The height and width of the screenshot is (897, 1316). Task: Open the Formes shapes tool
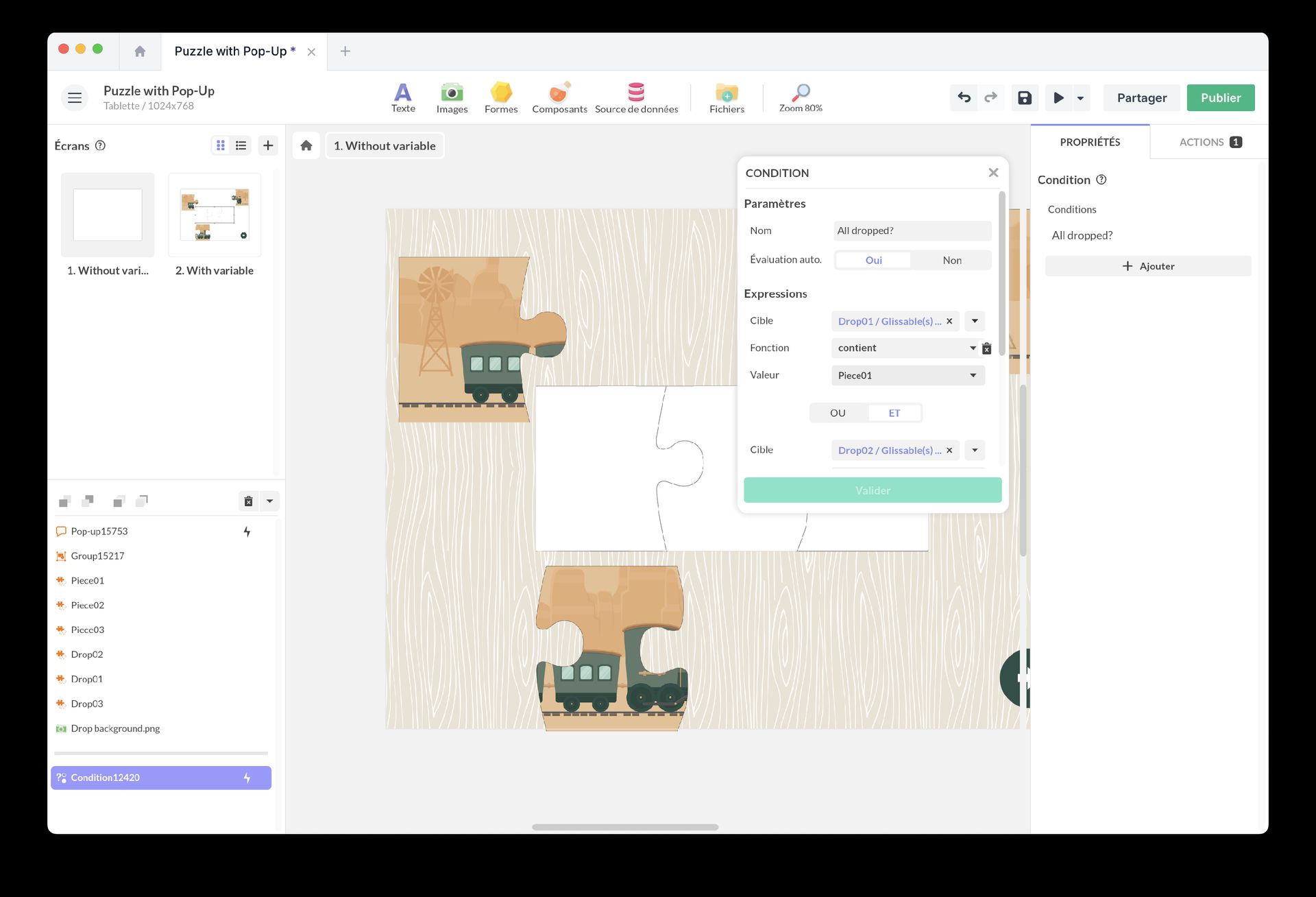pos(500,97)
